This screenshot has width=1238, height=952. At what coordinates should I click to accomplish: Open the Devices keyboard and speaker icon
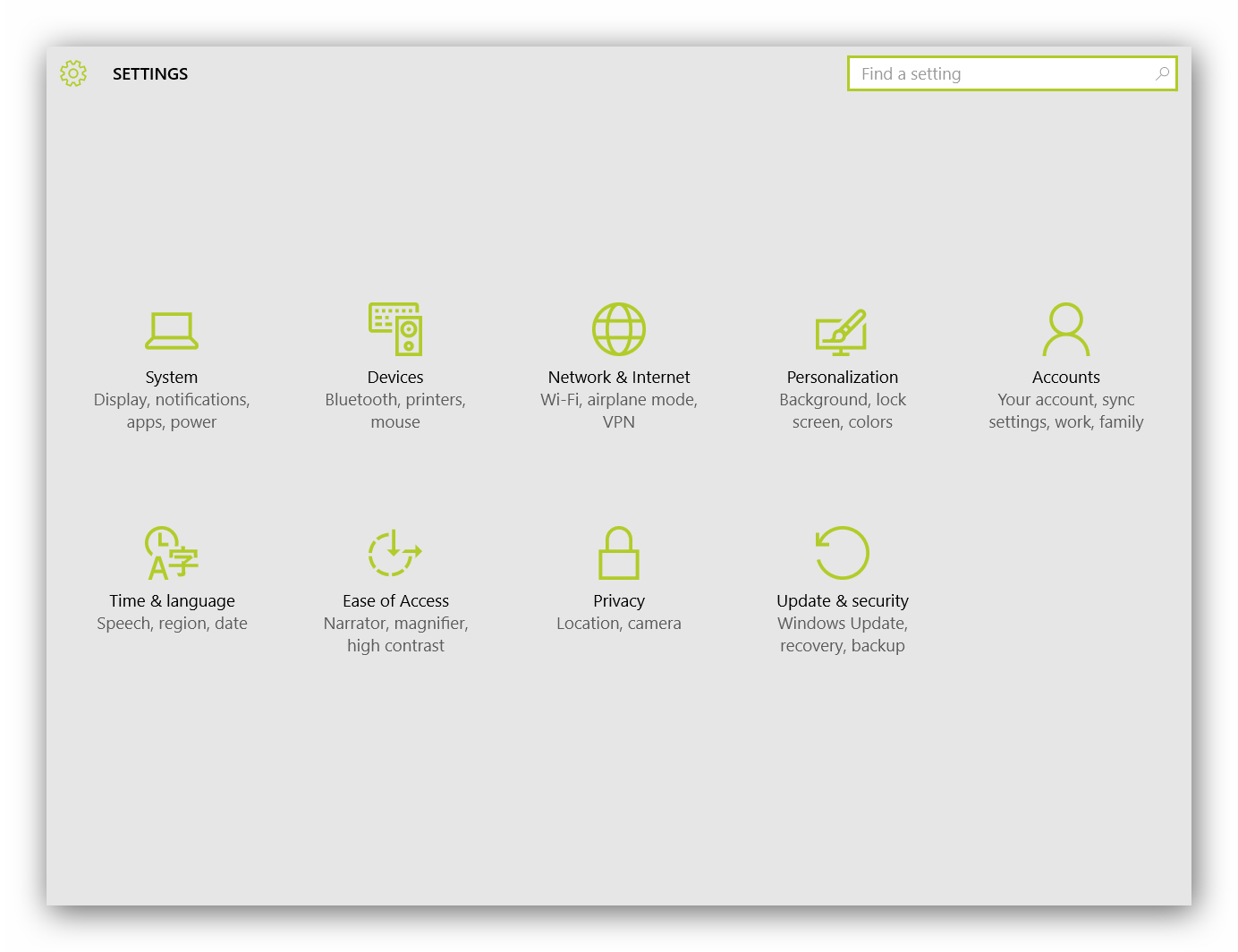[x=395, y=329]
